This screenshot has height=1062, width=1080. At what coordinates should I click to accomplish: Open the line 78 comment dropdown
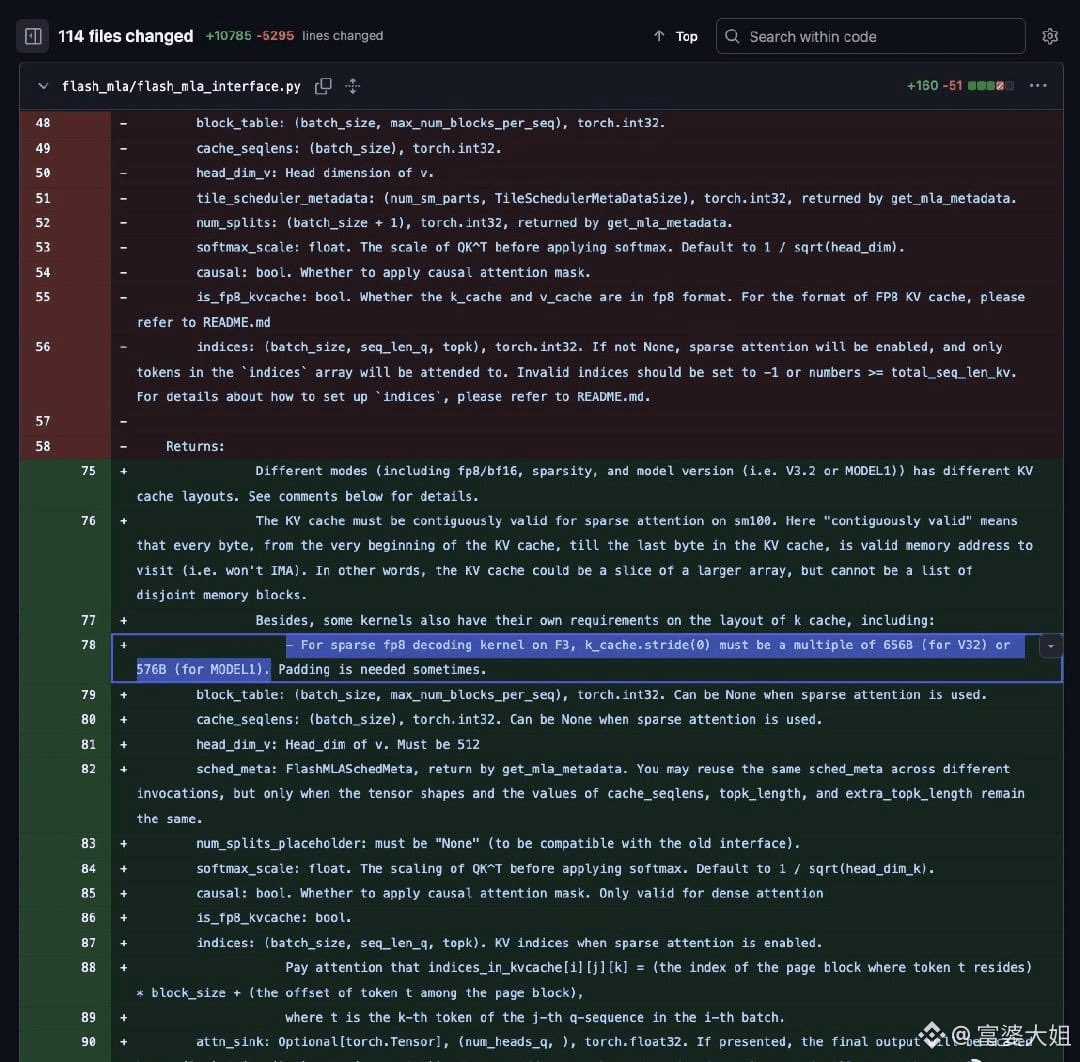[1050, 646]
